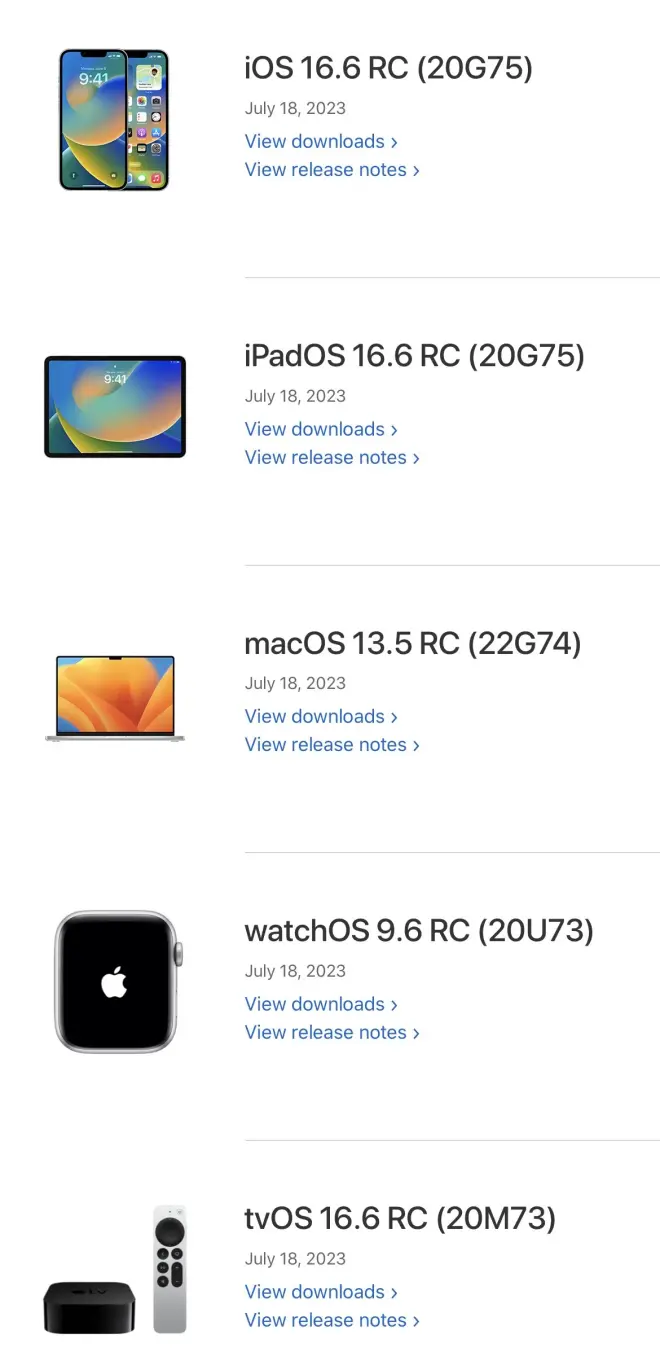This screenshot has height=1370, width=660.
Task: Click the Siri Remote image
Action: click(170, 1269)
